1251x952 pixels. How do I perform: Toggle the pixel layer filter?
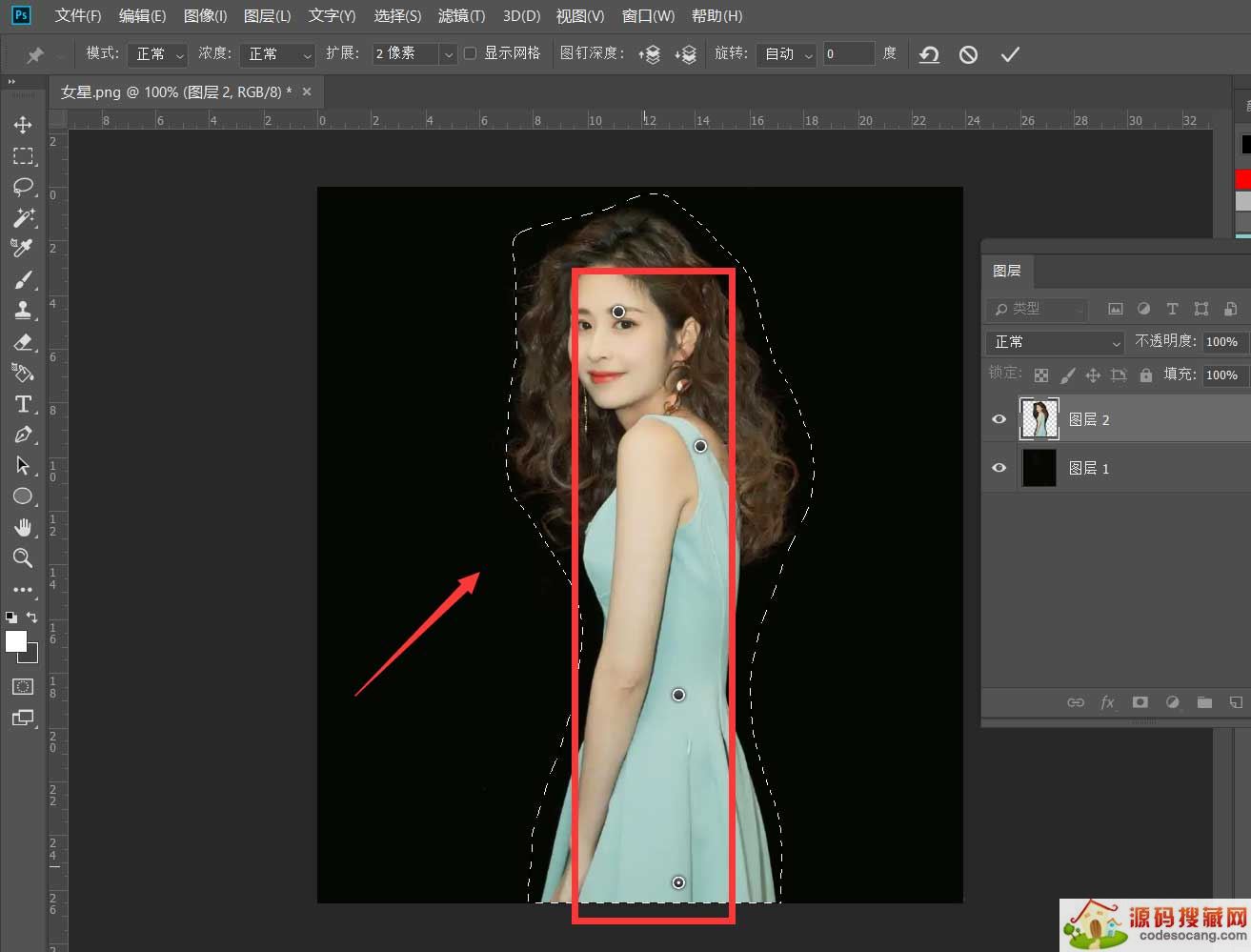[x=1115, y=309]
